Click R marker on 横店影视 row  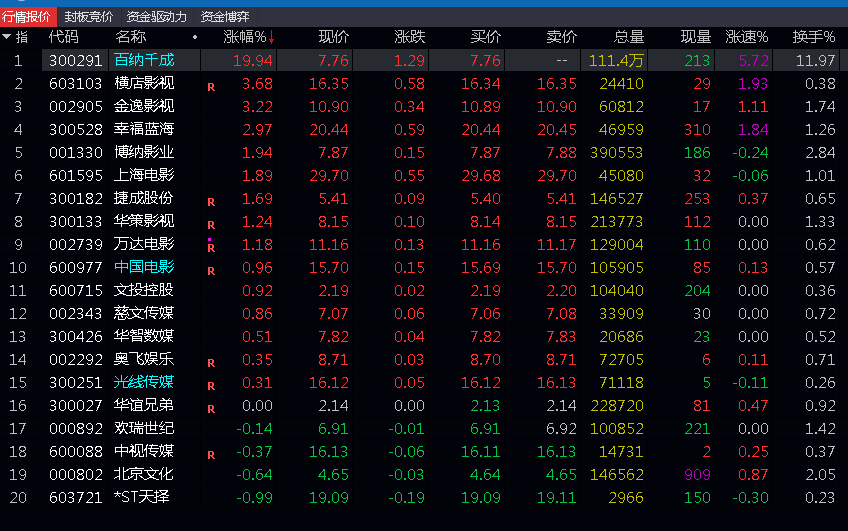pyautogui.click(x=211, y=87)
